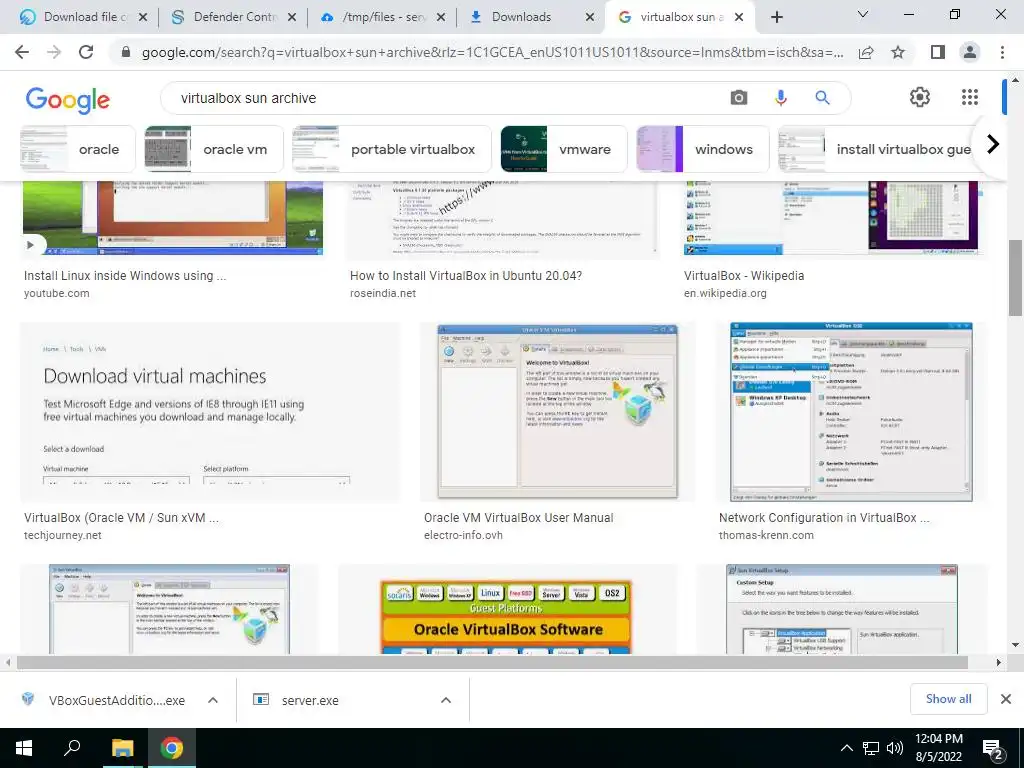Open Windows taskbar search
Viewport: 1024px width, 768px height.
[x=72, y=748]
